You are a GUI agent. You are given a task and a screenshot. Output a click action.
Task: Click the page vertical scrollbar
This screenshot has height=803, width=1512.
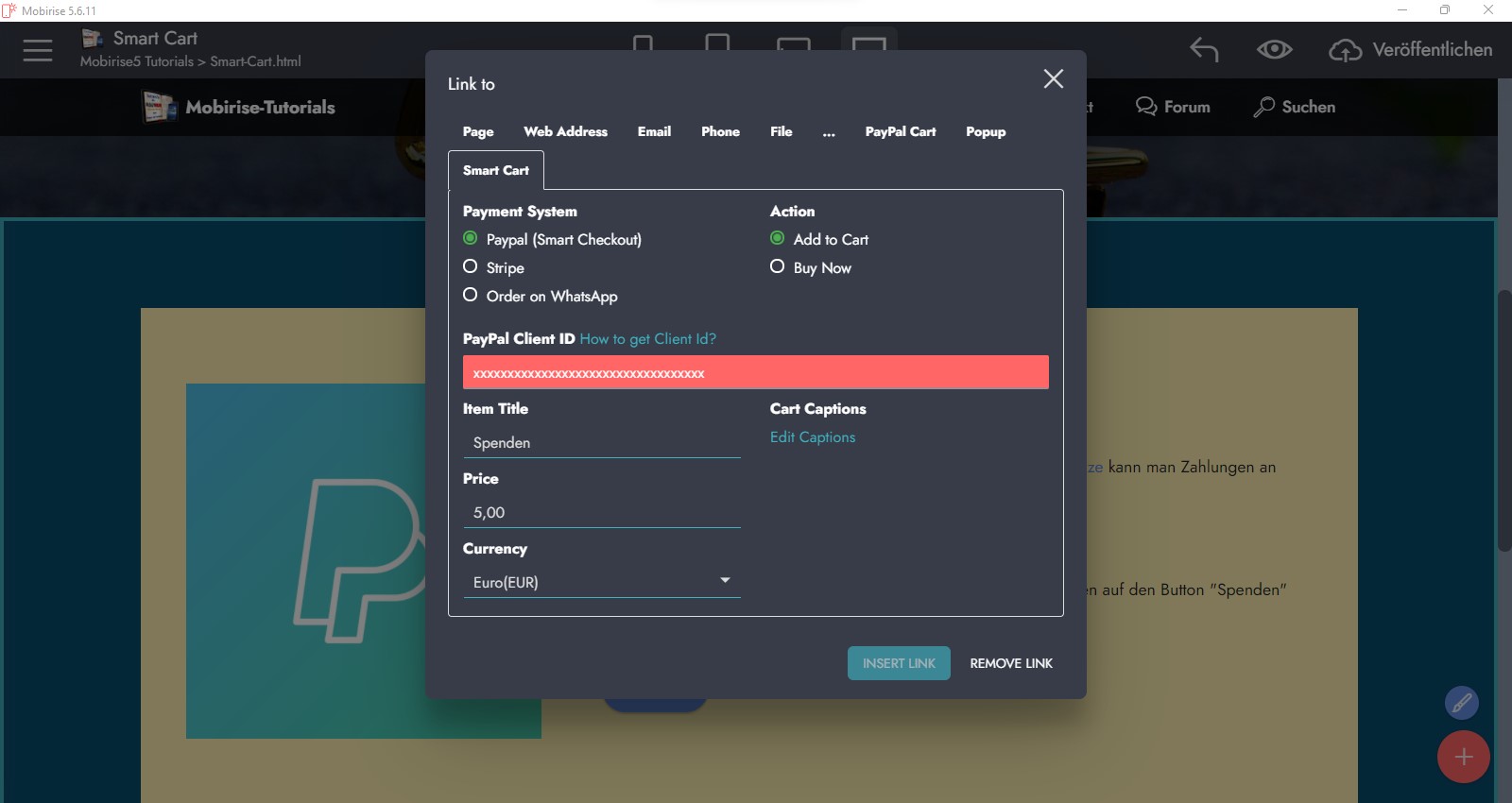click(x=1503, y=420)
